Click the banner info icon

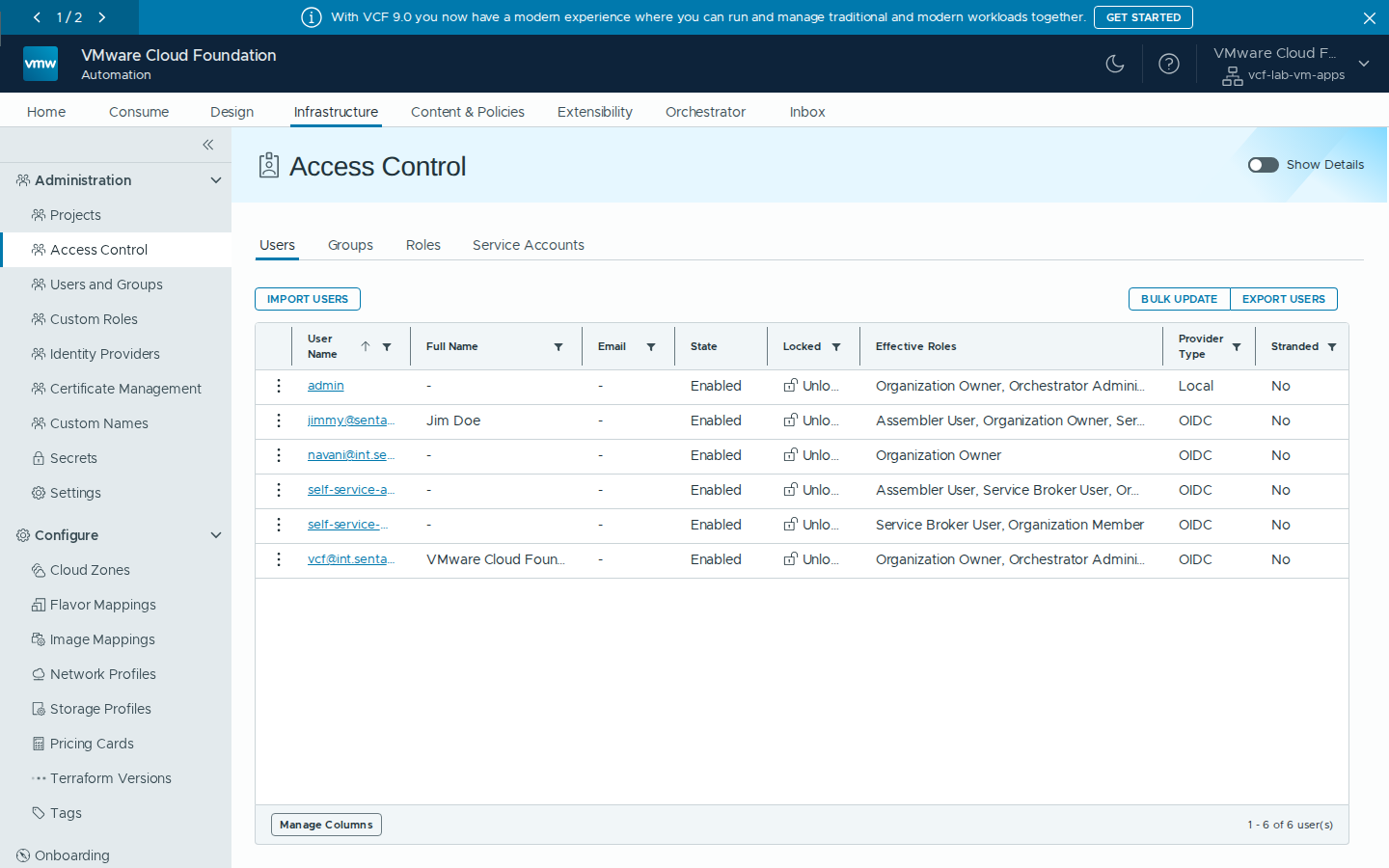tap(312, 17)
